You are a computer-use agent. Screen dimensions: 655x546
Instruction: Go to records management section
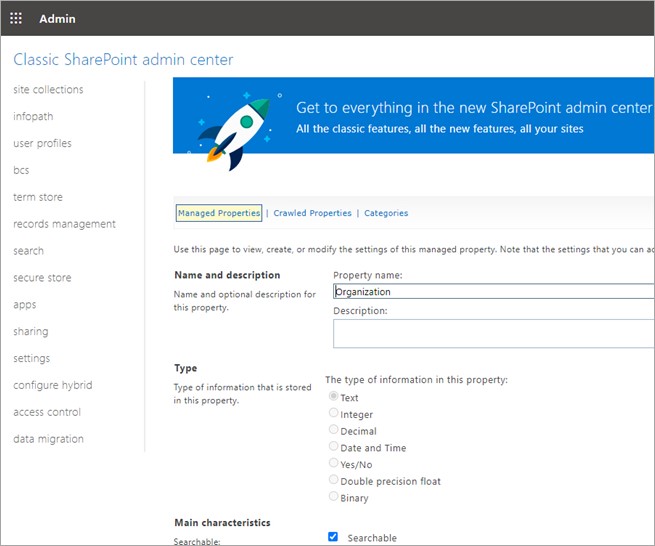tap(64, 224)
